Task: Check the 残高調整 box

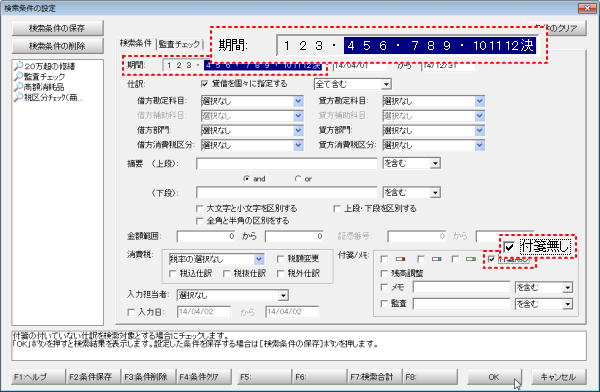Action: pyautogui.click(x=384, y=273)
